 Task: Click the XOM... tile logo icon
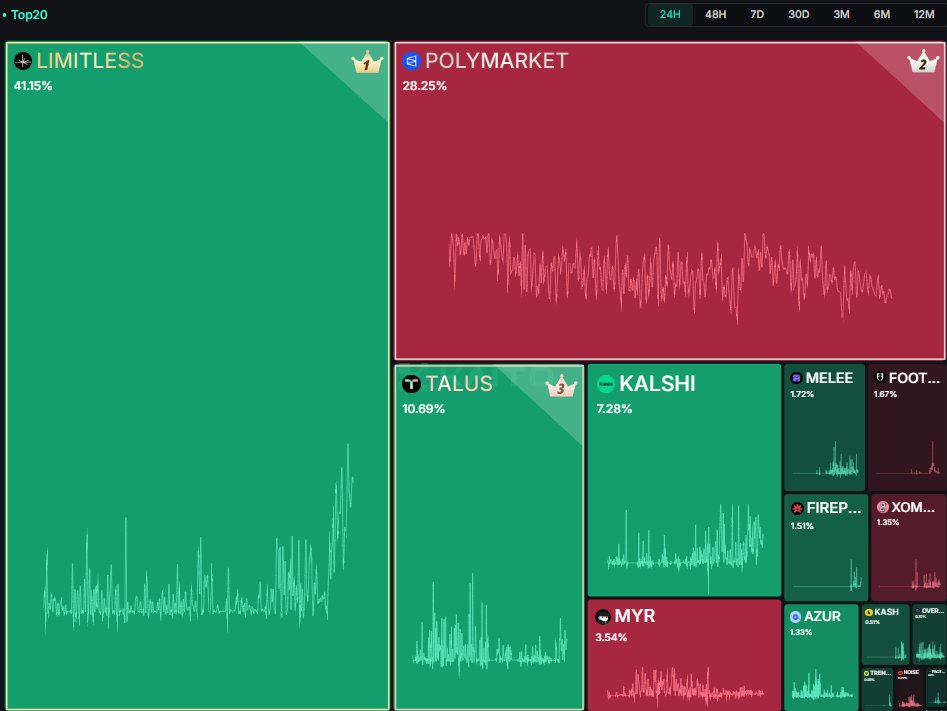click(x=882, y=507)
